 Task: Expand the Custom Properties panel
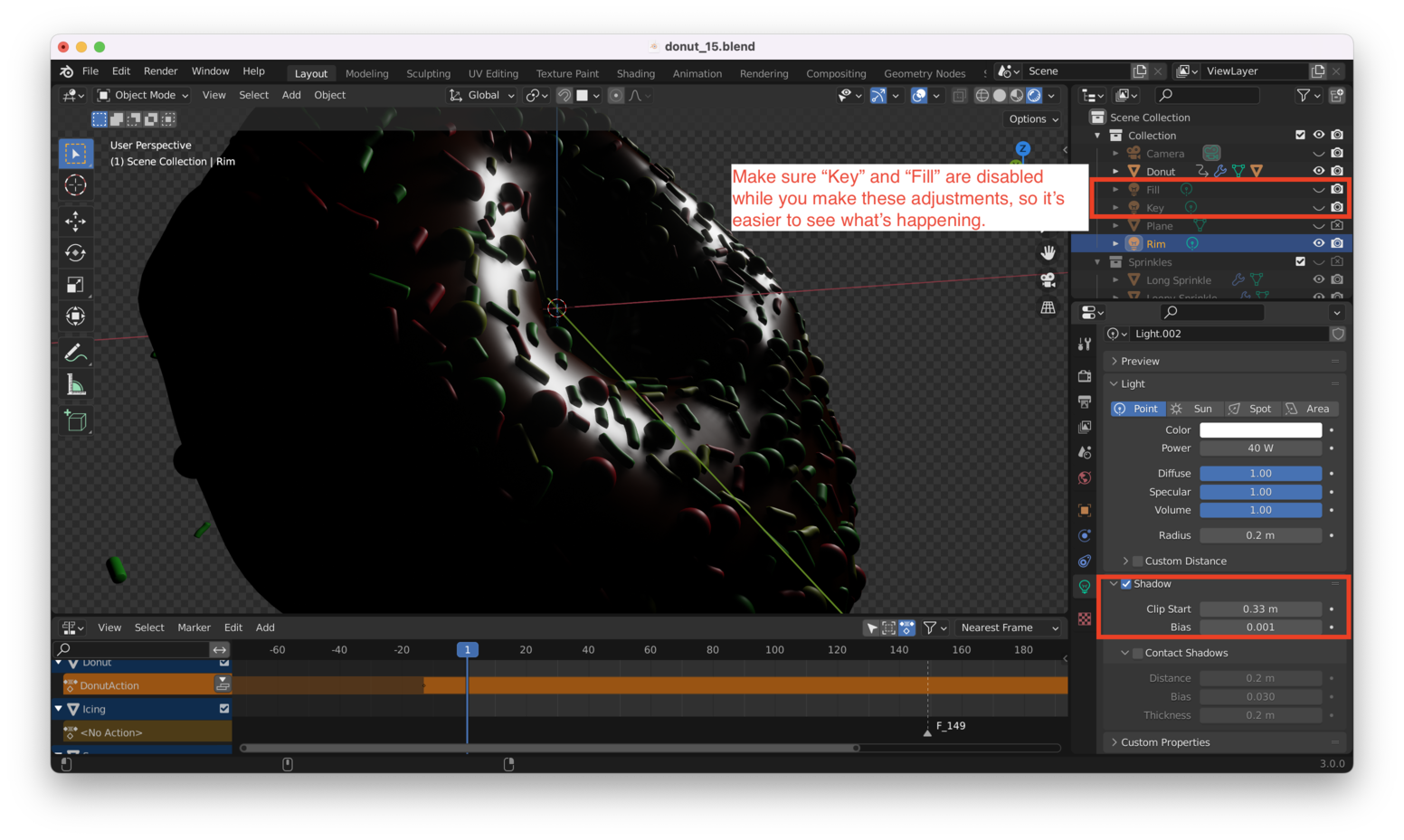pyautogui.click(x=1164, y=742)
